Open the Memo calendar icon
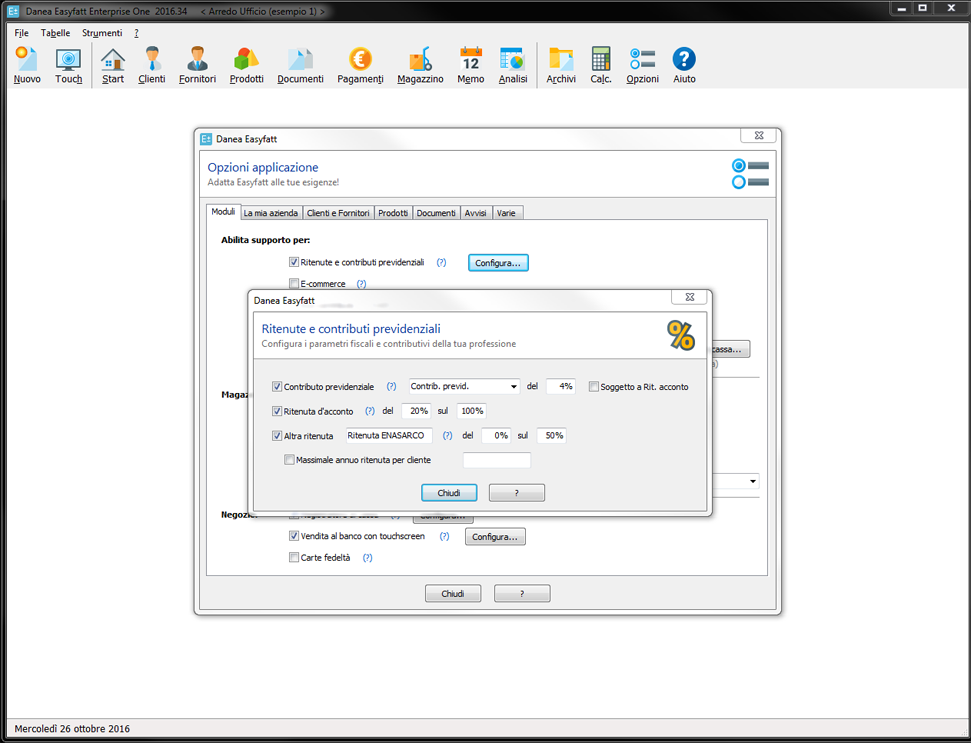Viewport: 971px width, 743px height. (x=470, y=65)
